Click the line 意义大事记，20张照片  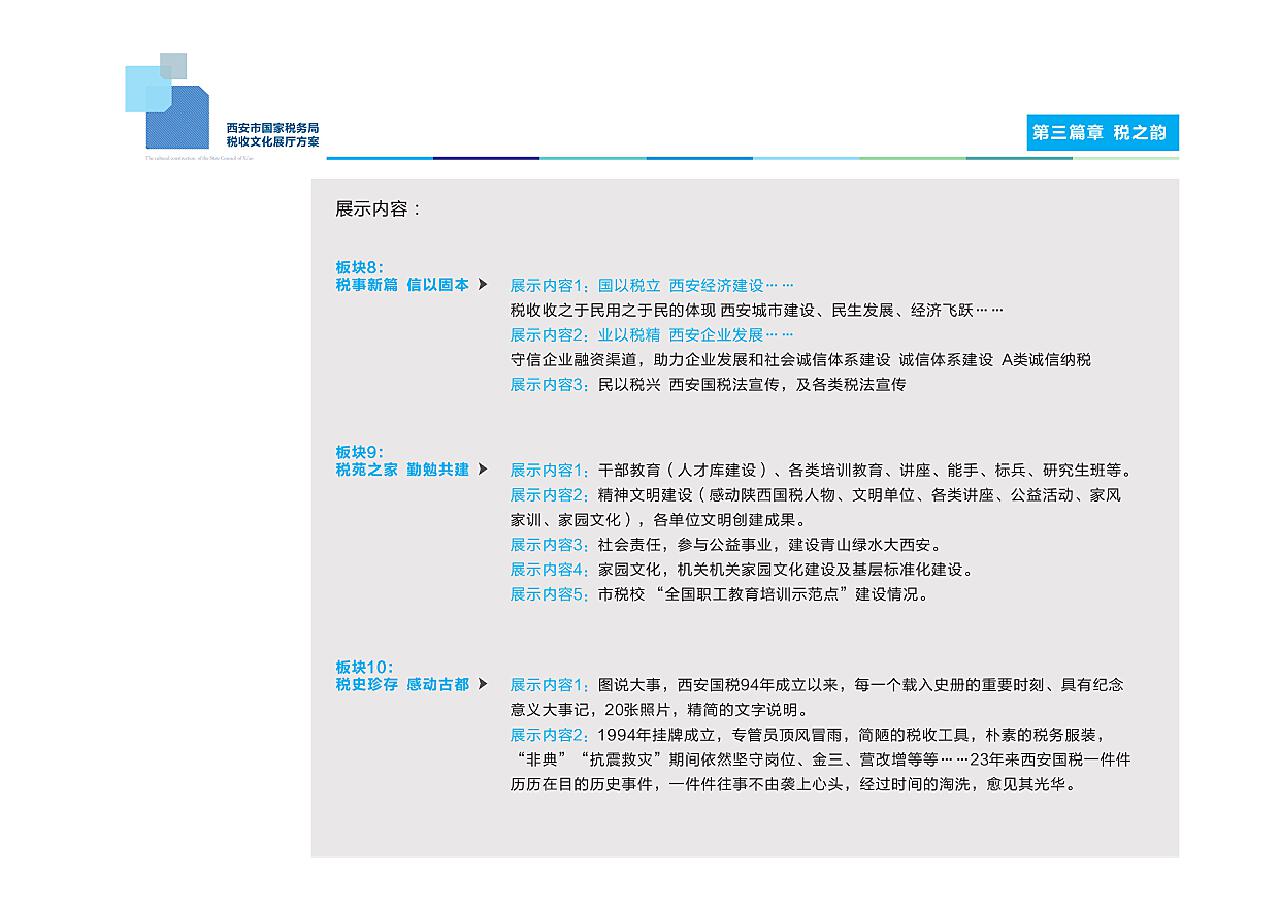(660, 710)
